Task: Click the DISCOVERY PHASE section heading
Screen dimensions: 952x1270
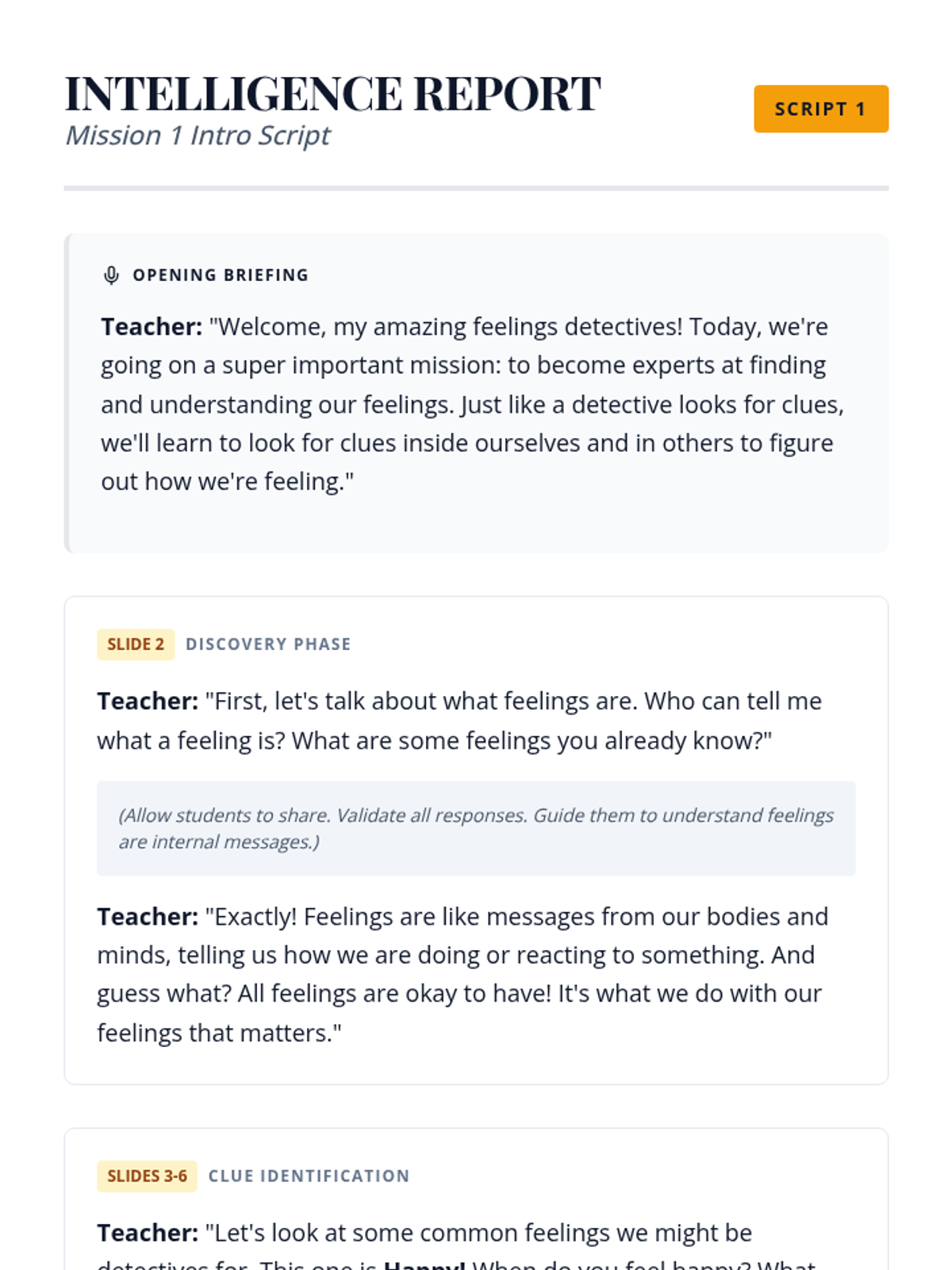Action: coord(268,645)
